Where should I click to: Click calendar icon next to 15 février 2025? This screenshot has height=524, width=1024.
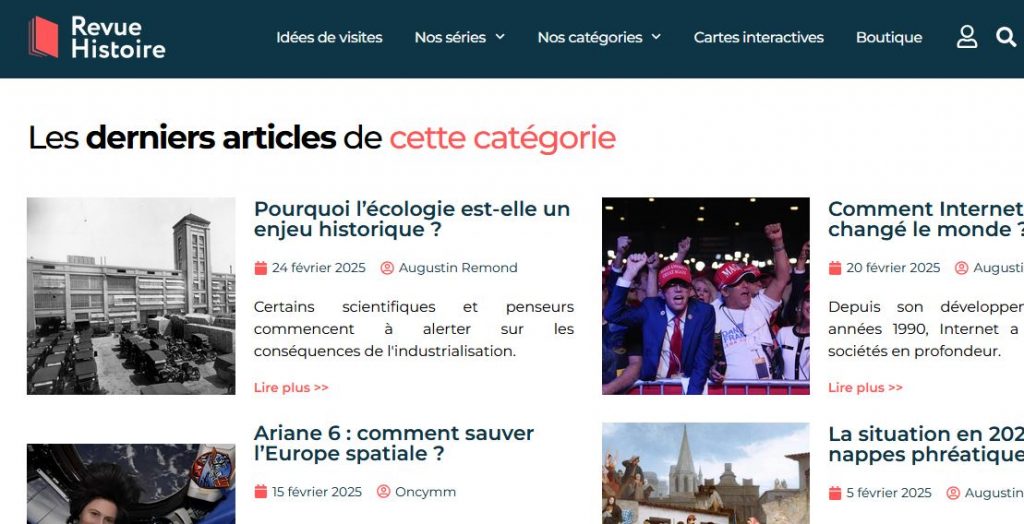(261, 492)
